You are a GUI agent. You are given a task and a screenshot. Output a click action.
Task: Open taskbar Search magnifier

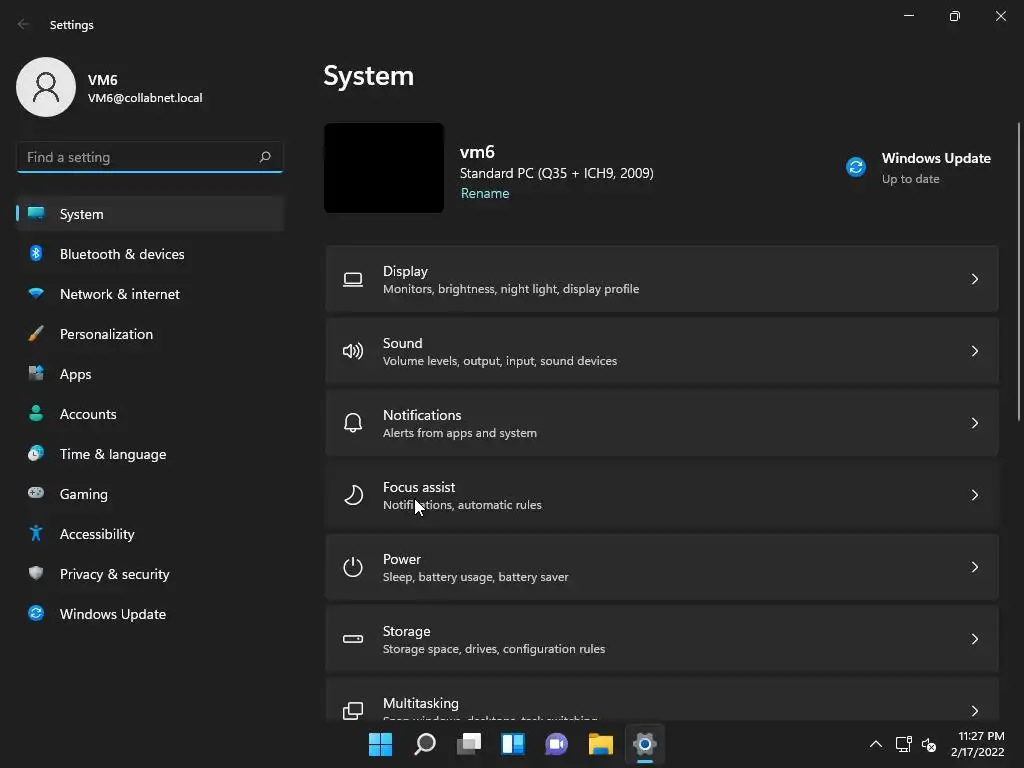tap(424, 744)
